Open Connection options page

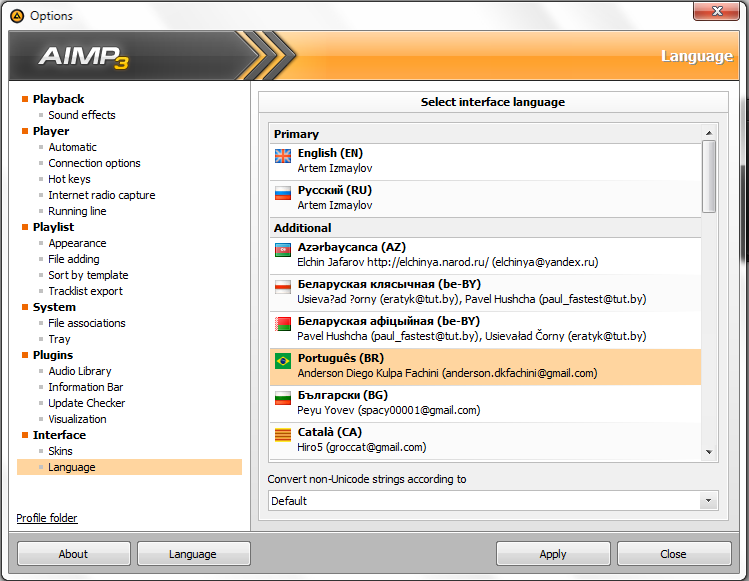(94, 163)
